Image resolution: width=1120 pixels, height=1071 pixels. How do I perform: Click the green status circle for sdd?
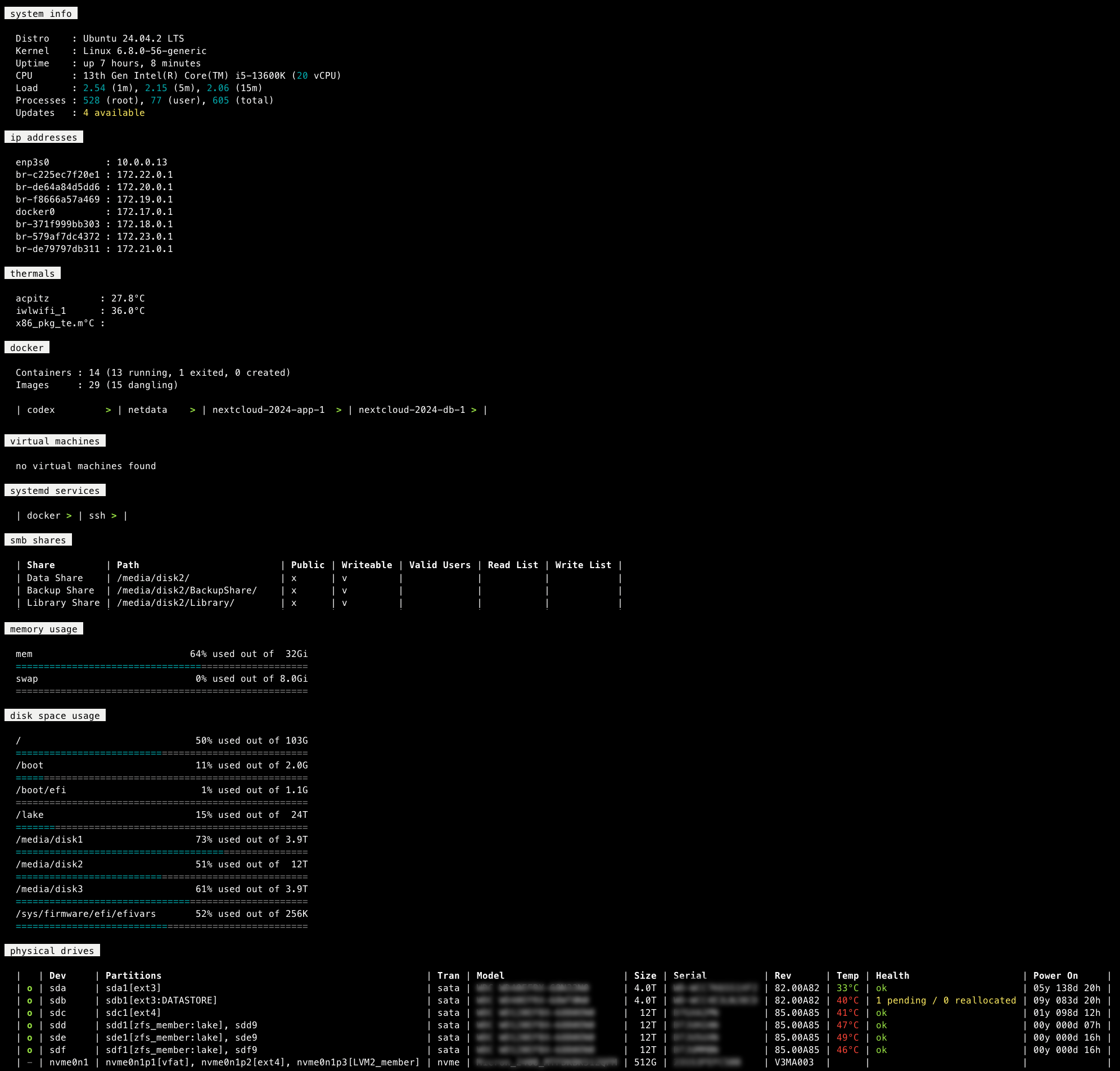pyautogui.click(x=30, y=1025)
